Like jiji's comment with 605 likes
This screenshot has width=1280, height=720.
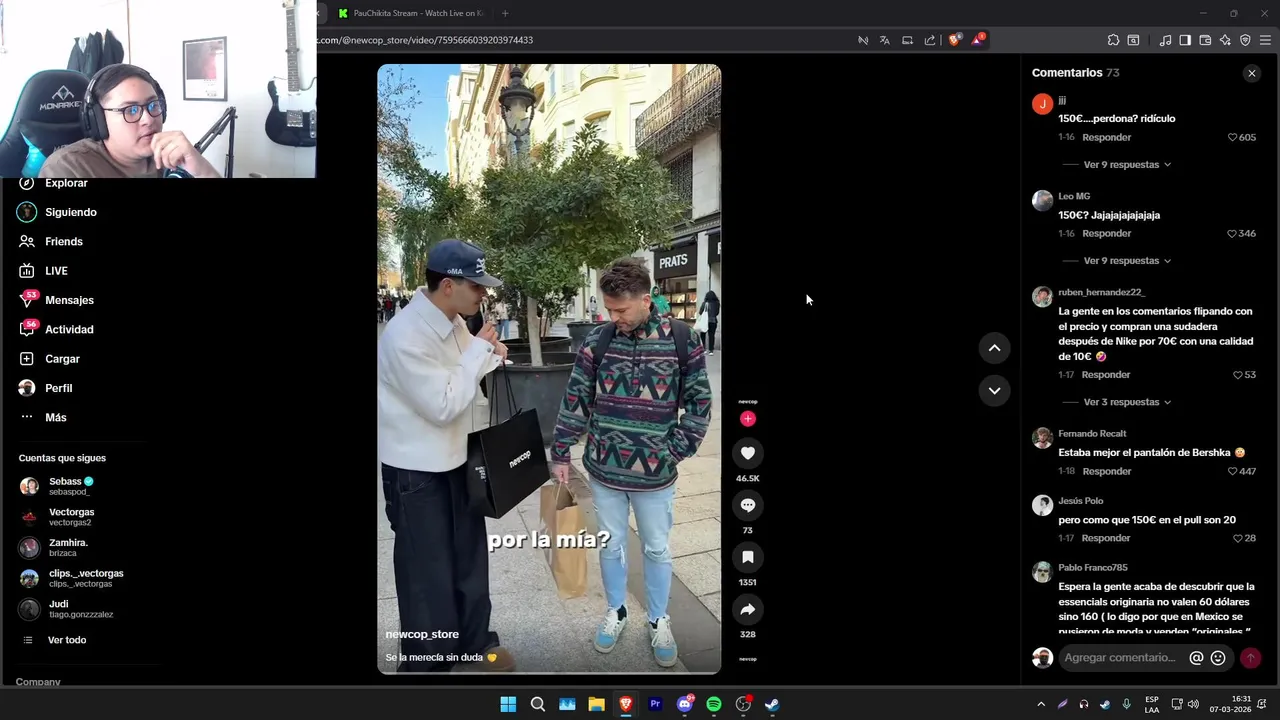click(1232, 138)
